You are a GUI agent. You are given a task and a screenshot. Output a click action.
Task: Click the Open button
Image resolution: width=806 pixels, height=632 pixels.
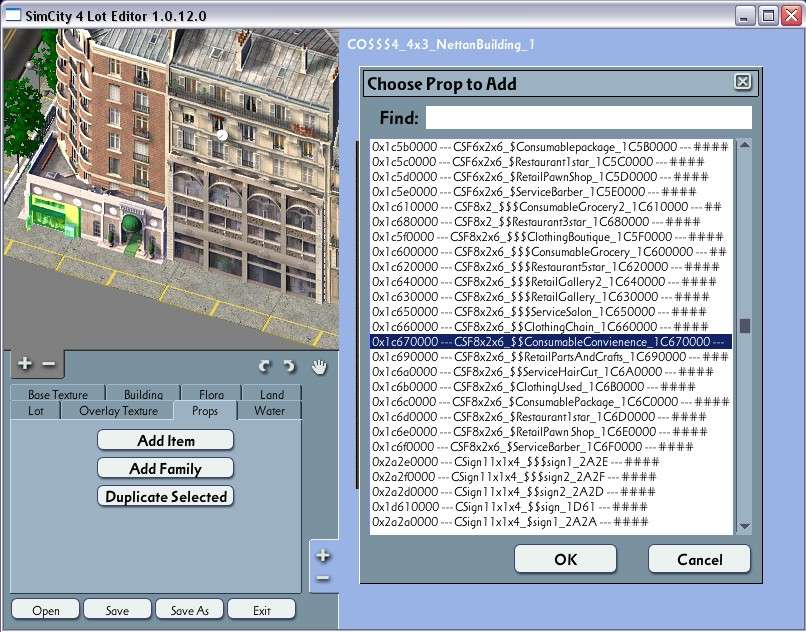click(x=46, y=610)
